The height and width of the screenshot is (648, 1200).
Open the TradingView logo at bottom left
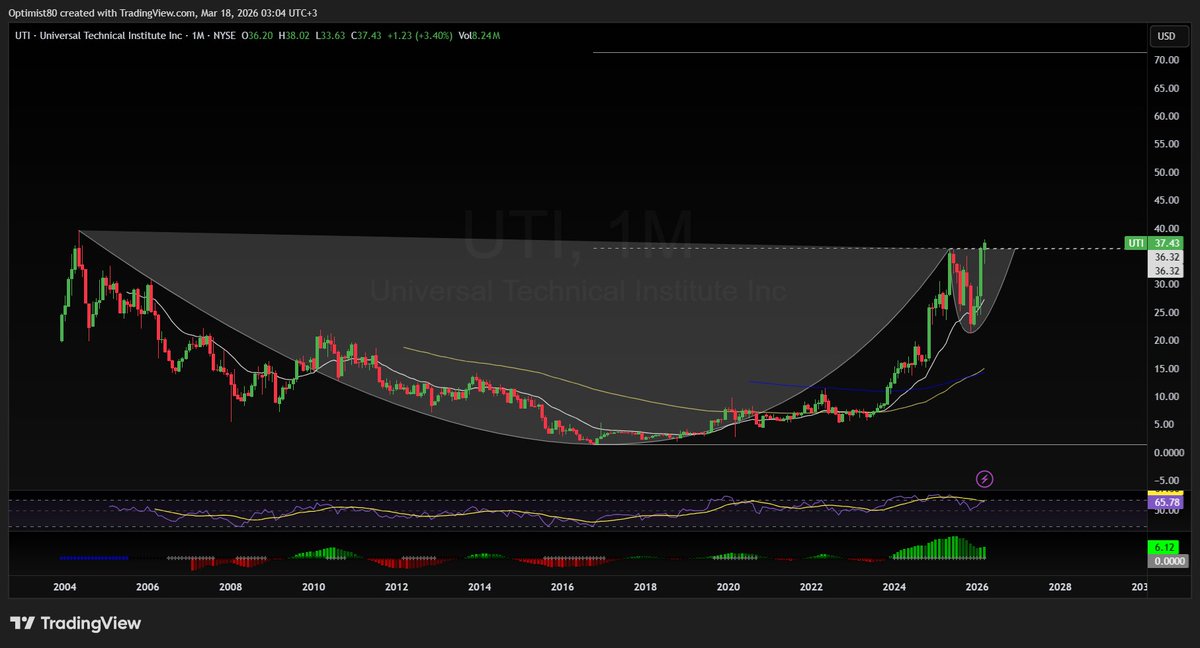(x=76, y=623)
